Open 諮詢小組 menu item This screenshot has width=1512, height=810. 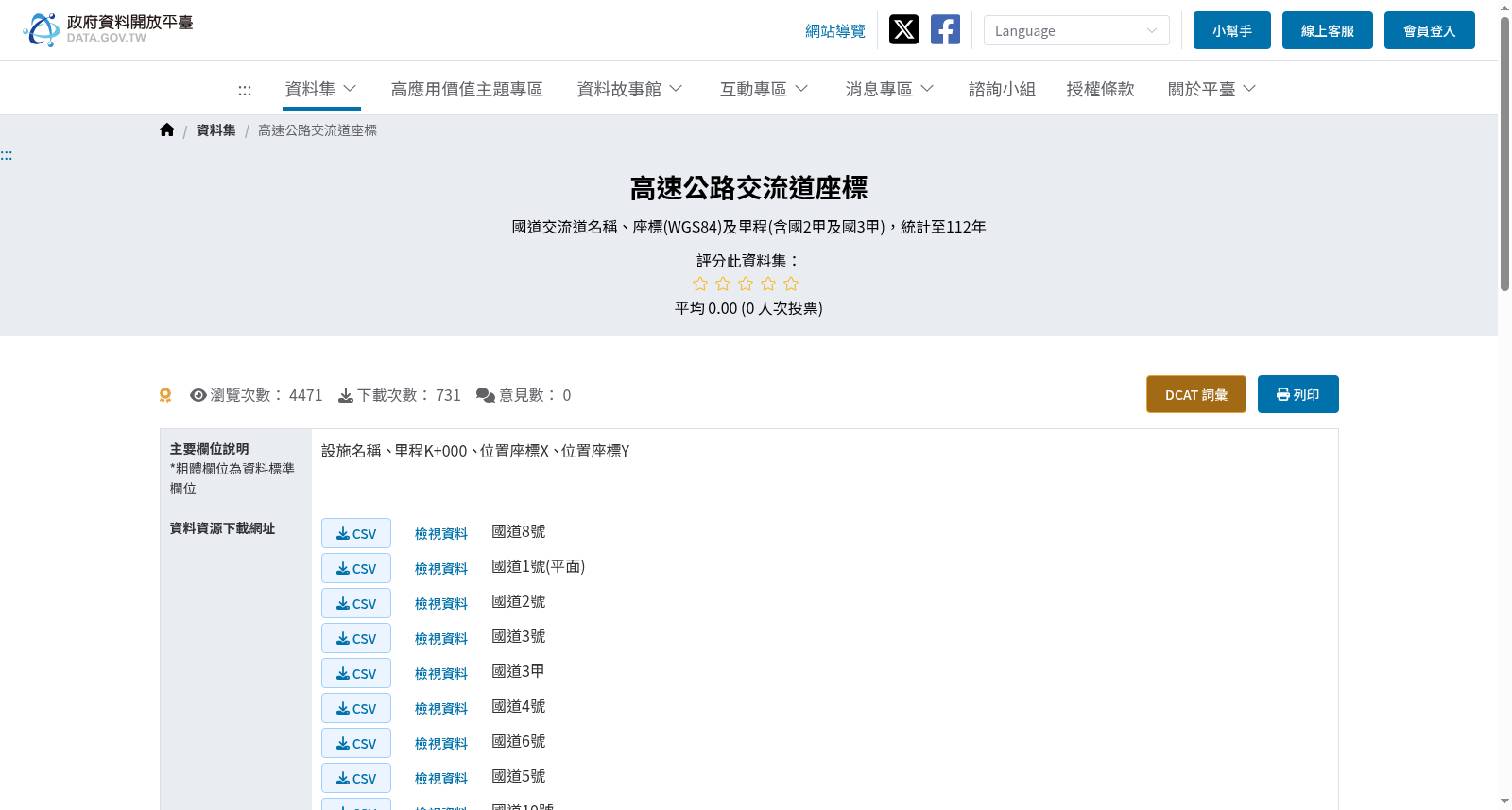pos(1002,89)
